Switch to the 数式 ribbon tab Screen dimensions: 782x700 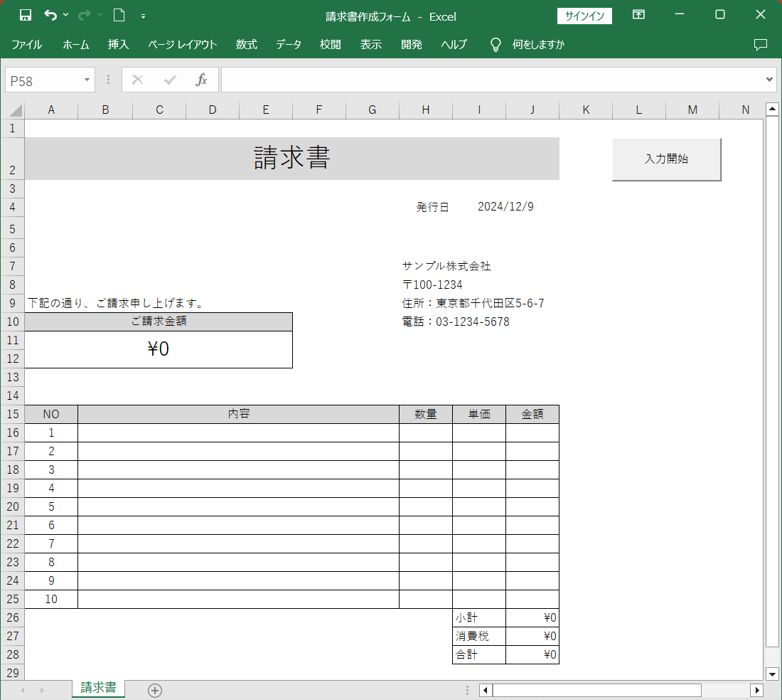[x=246, y=45]
